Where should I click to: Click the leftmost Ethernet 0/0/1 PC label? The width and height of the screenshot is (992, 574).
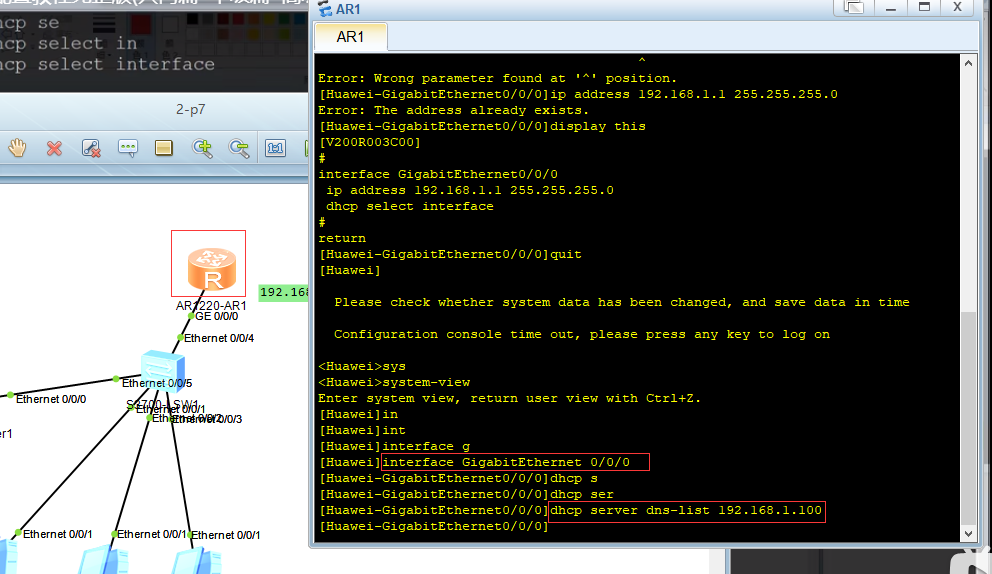pos(58,535)
